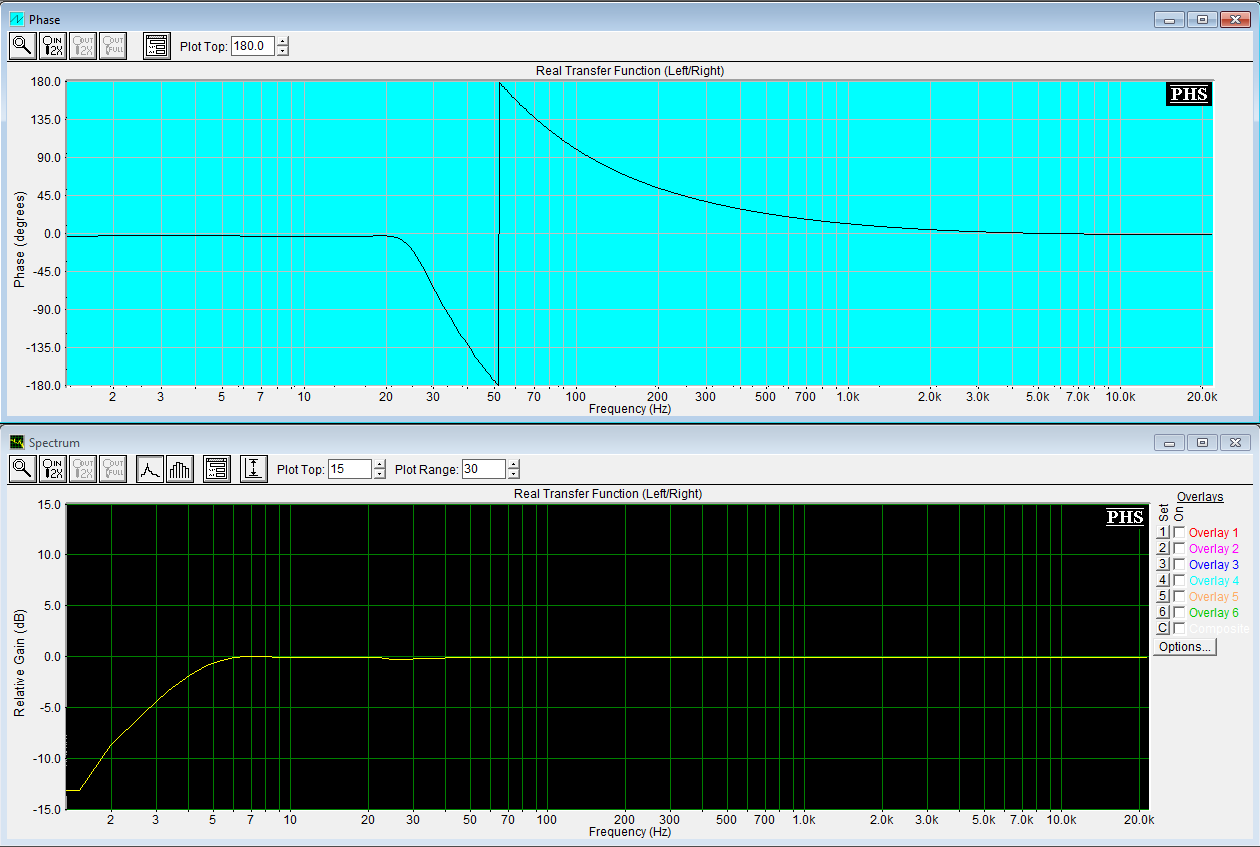The height and width of the screenshot is (847, 1260).
Task: Open the overlay Options... dialog
Action: pyautogui.click(x=1185, y=647)
